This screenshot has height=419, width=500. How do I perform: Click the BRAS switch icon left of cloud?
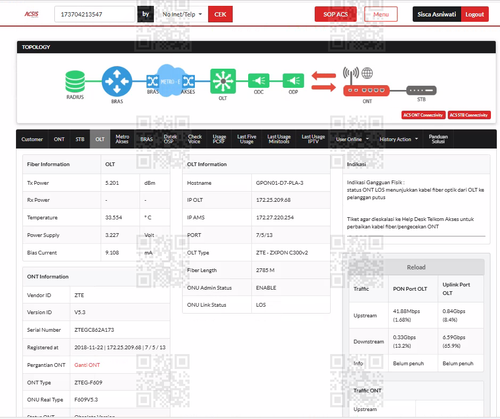pyautogui.click(x=152, y=81)
